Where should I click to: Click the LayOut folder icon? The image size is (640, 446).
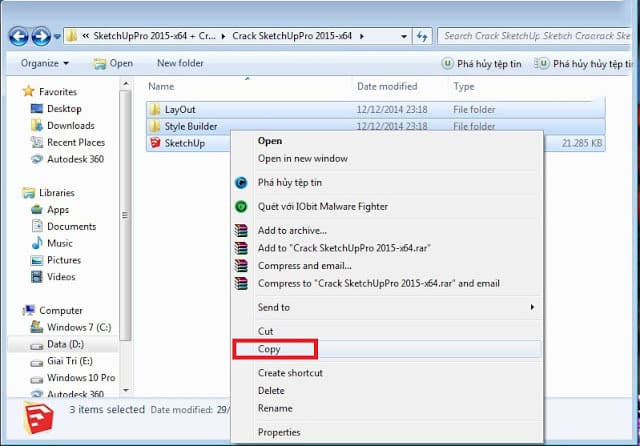pos(155,108)
